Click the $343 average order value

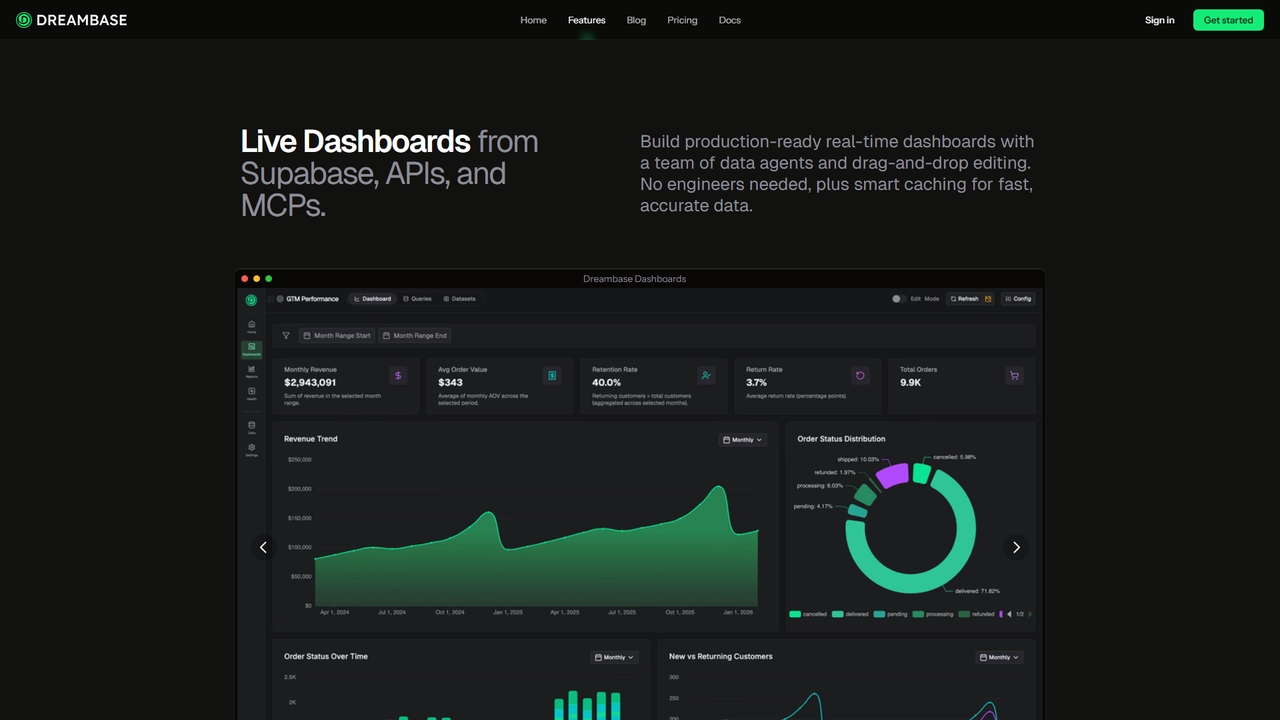450,382
